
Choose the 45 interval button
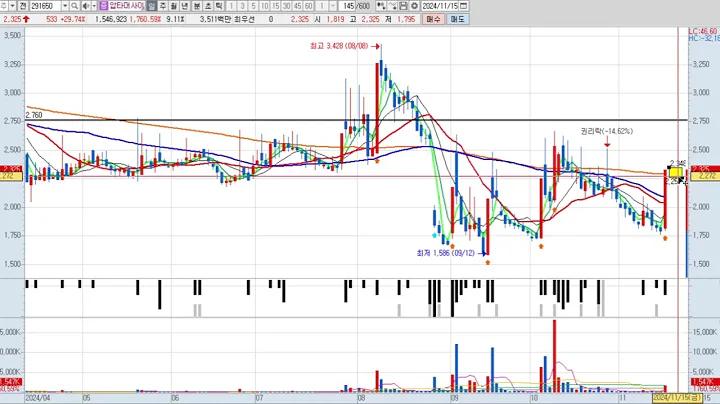297,6
